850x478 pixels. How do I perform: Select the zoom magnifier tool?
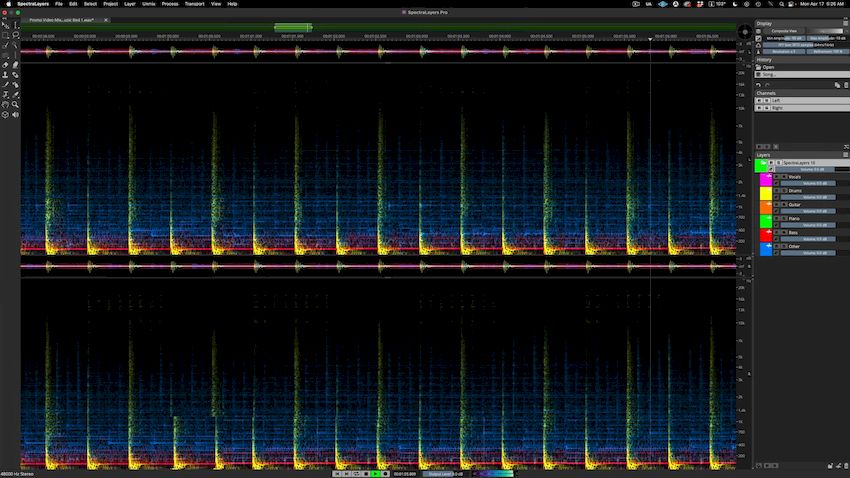[15, 104]
